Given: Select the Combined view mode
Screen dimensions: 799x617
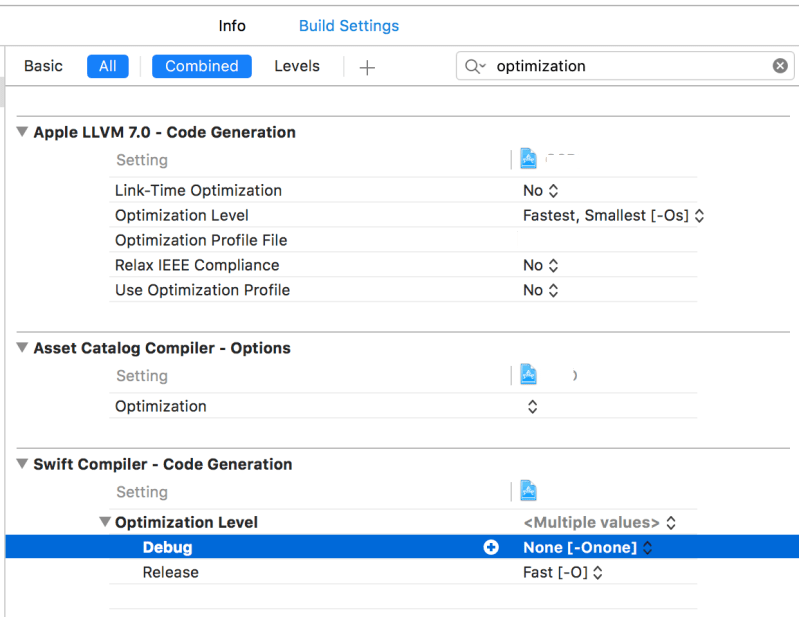Looking at the screenshot, I should (201, 66).
